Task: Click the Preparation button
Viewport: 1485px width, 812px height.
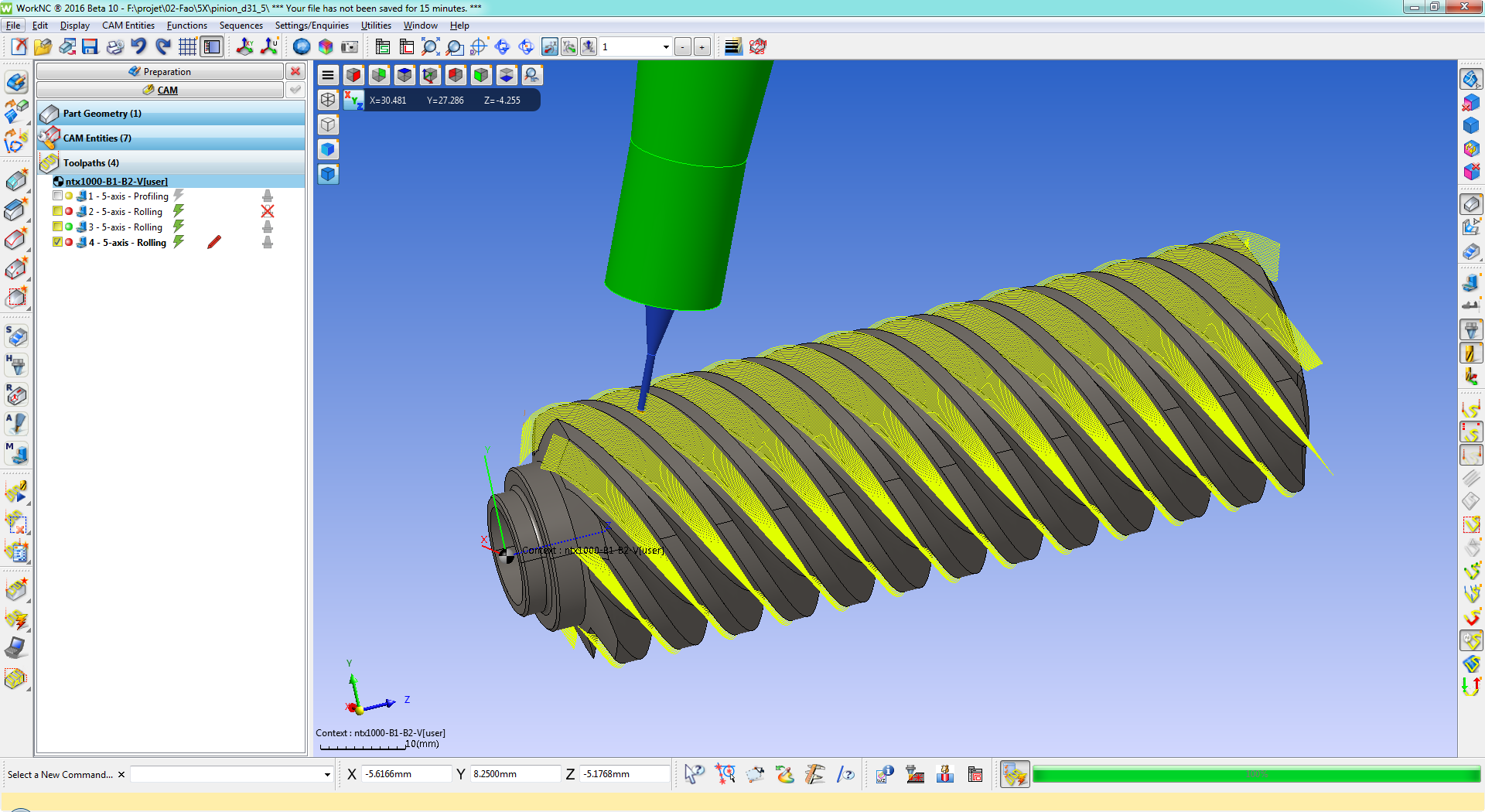Action: click(x=160, y=71)
